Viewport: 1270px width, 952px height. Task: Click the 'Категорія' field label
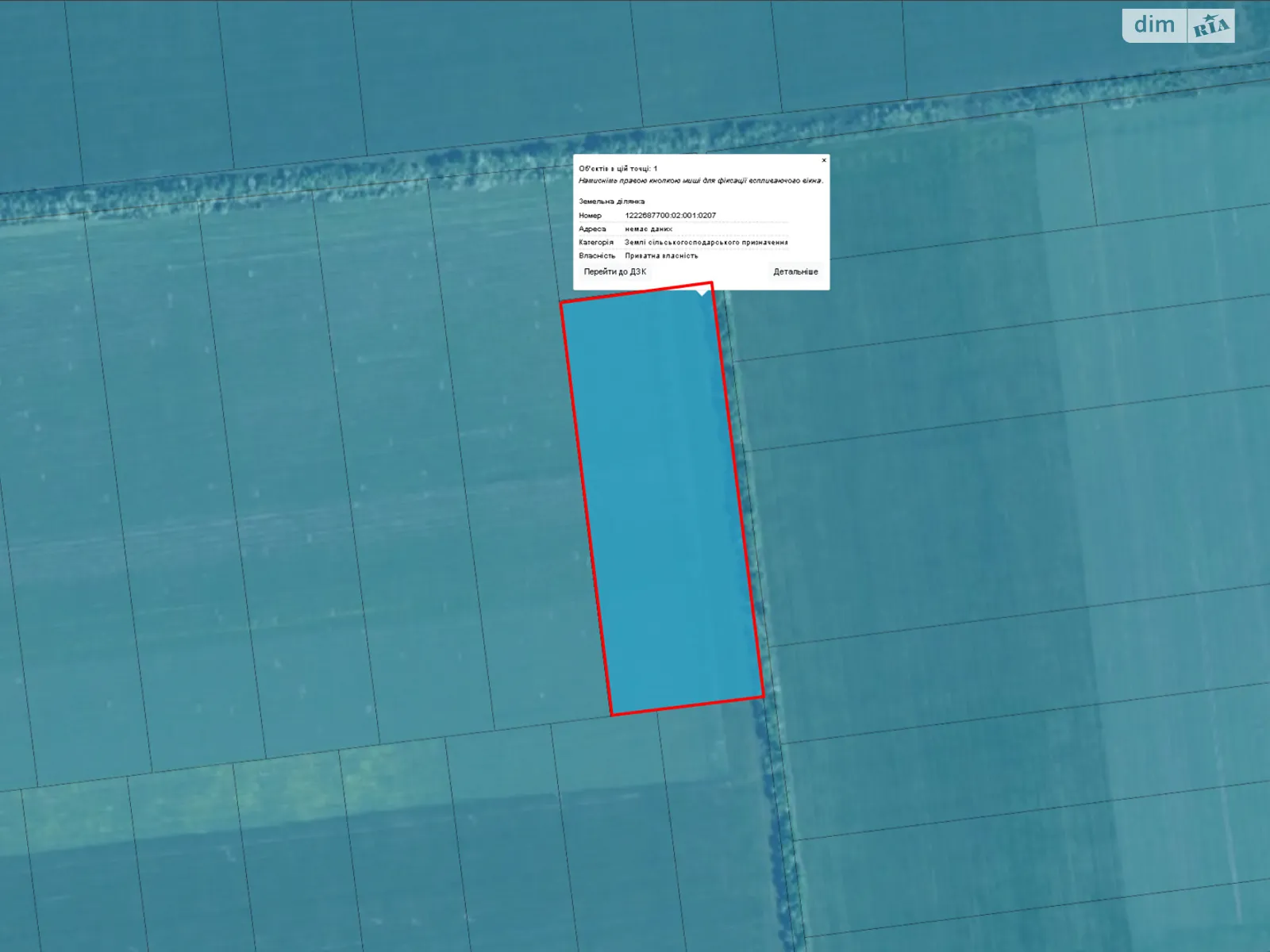(x=595, y=242)
